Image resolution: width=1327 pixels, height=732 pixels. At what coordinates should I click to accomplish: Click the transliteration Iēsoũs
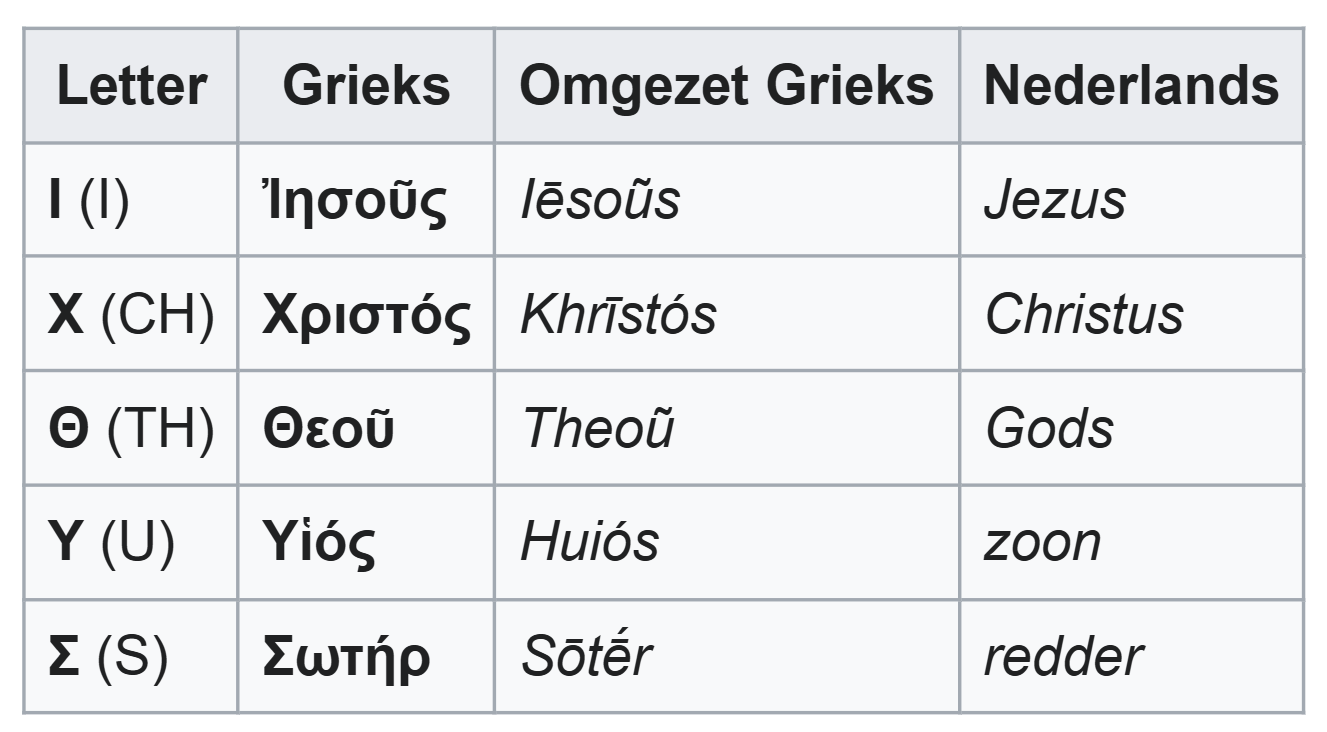click(600, 200)
